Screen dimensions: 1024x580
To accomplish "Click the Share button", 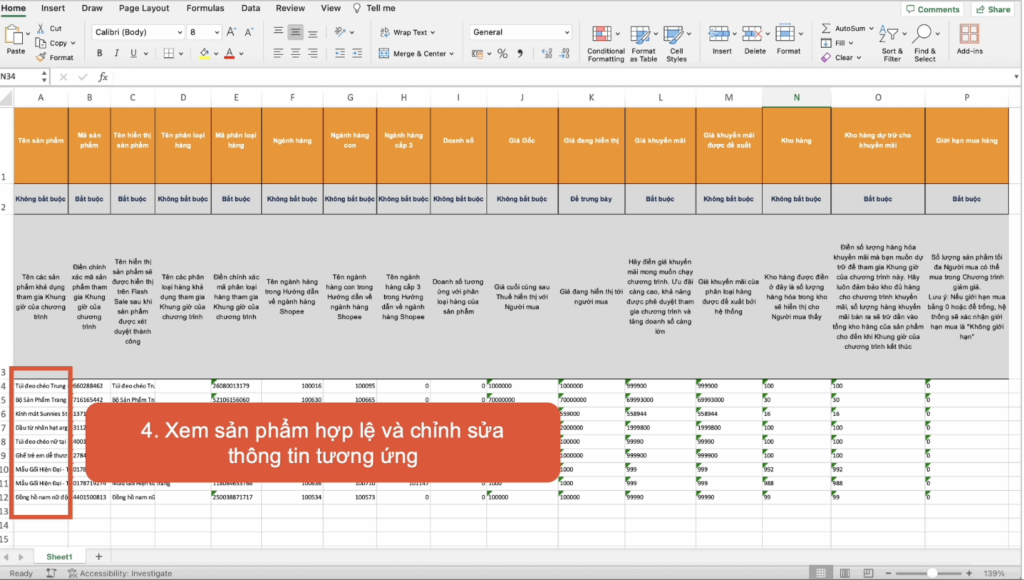I will coord(993,9).
